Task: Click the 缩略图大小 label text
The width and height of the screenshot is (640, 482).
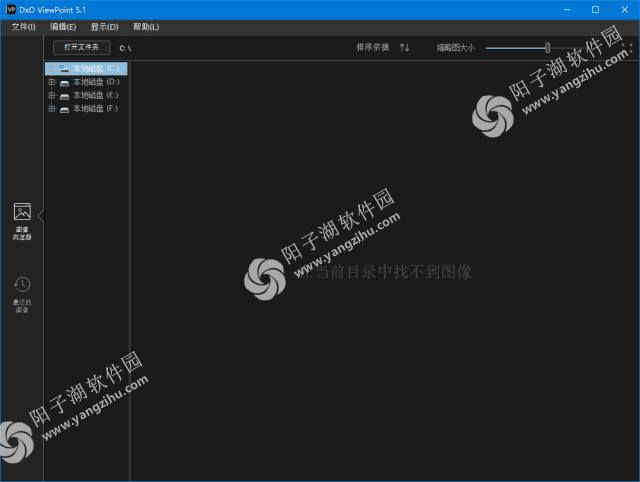Action: [x=456, y=48]
